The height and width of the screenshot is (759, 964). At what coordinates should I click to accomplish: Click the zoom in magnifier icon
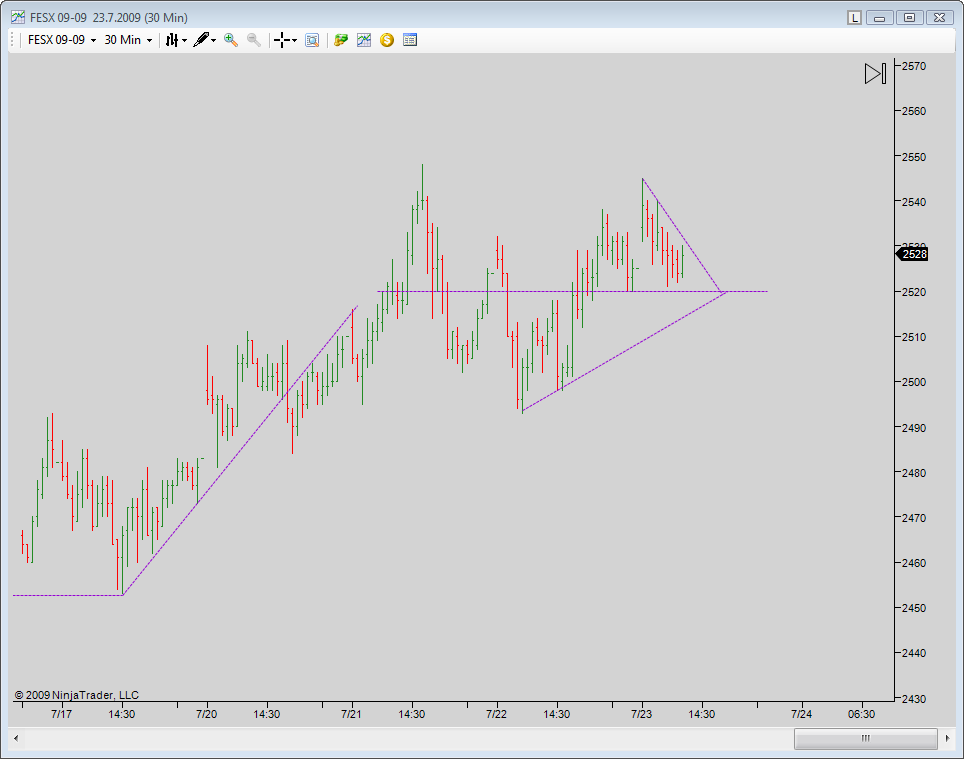click(231, 40)
